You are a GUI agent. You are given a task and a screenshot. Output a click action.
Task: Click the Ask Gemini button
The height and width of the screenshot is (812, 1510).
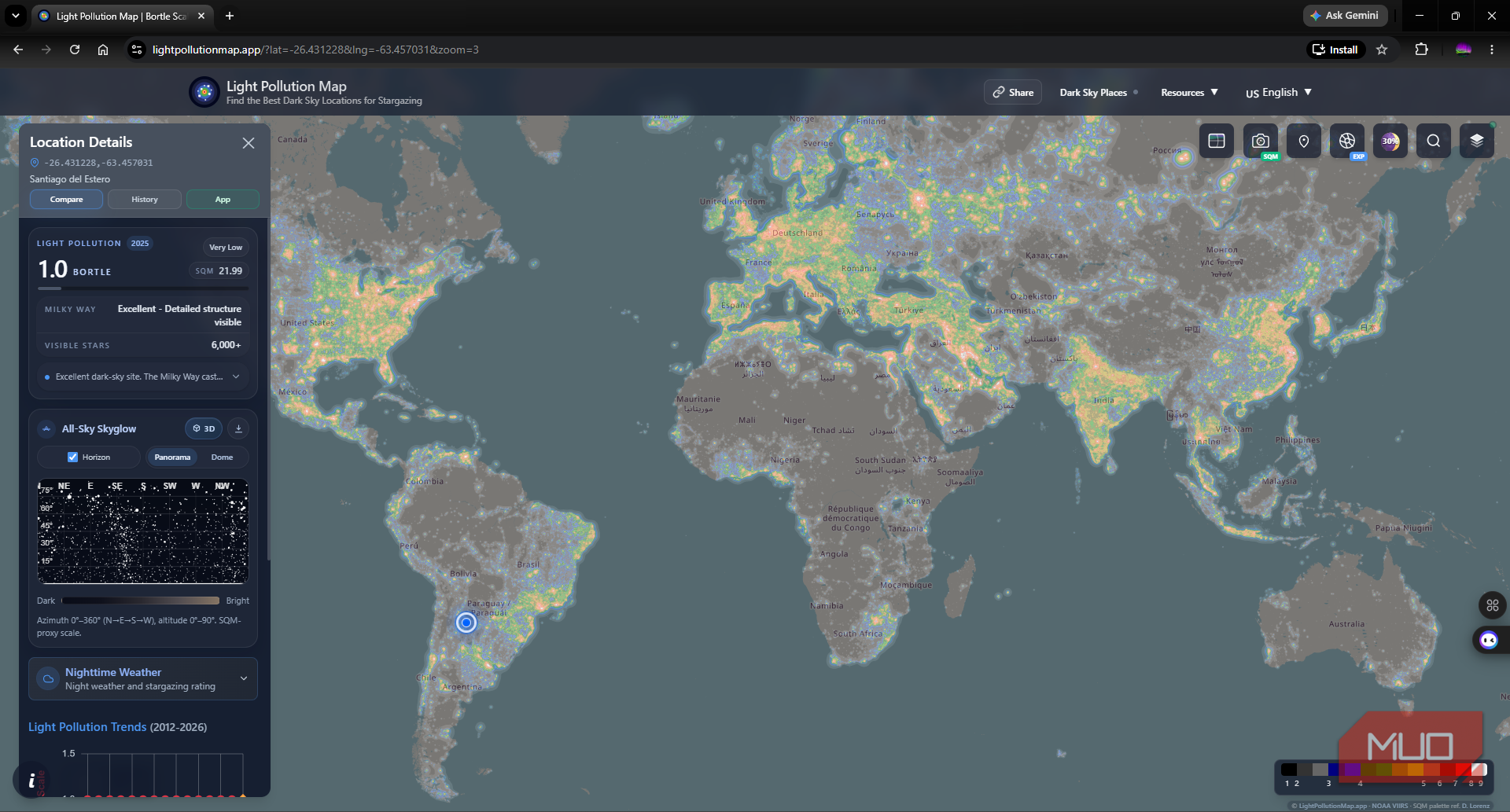[1345, 16]
